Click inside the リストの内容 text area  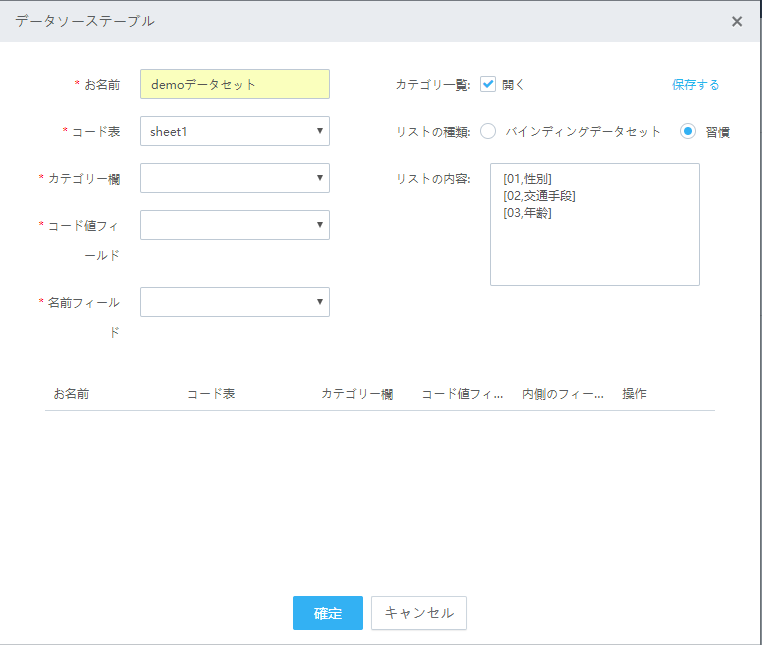tap(595, 225)
